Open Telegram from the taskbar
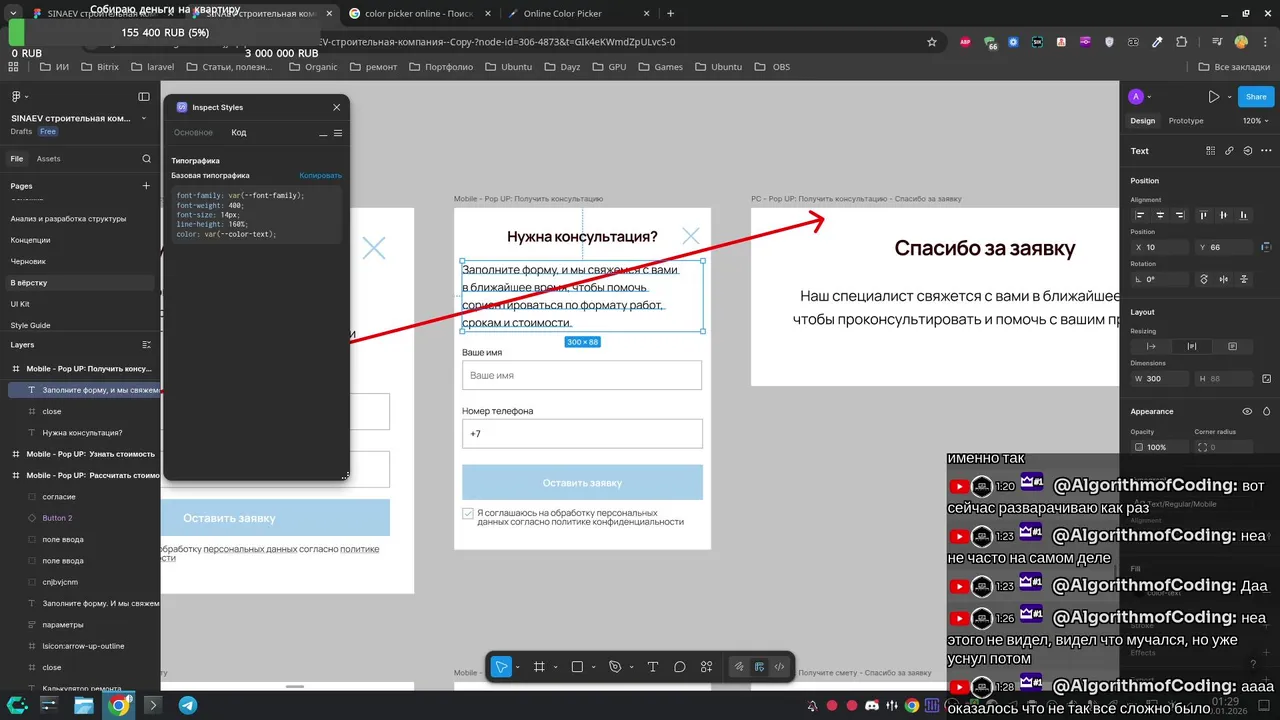This screenshot has height=720, width=1280. [x=187, y=705]
